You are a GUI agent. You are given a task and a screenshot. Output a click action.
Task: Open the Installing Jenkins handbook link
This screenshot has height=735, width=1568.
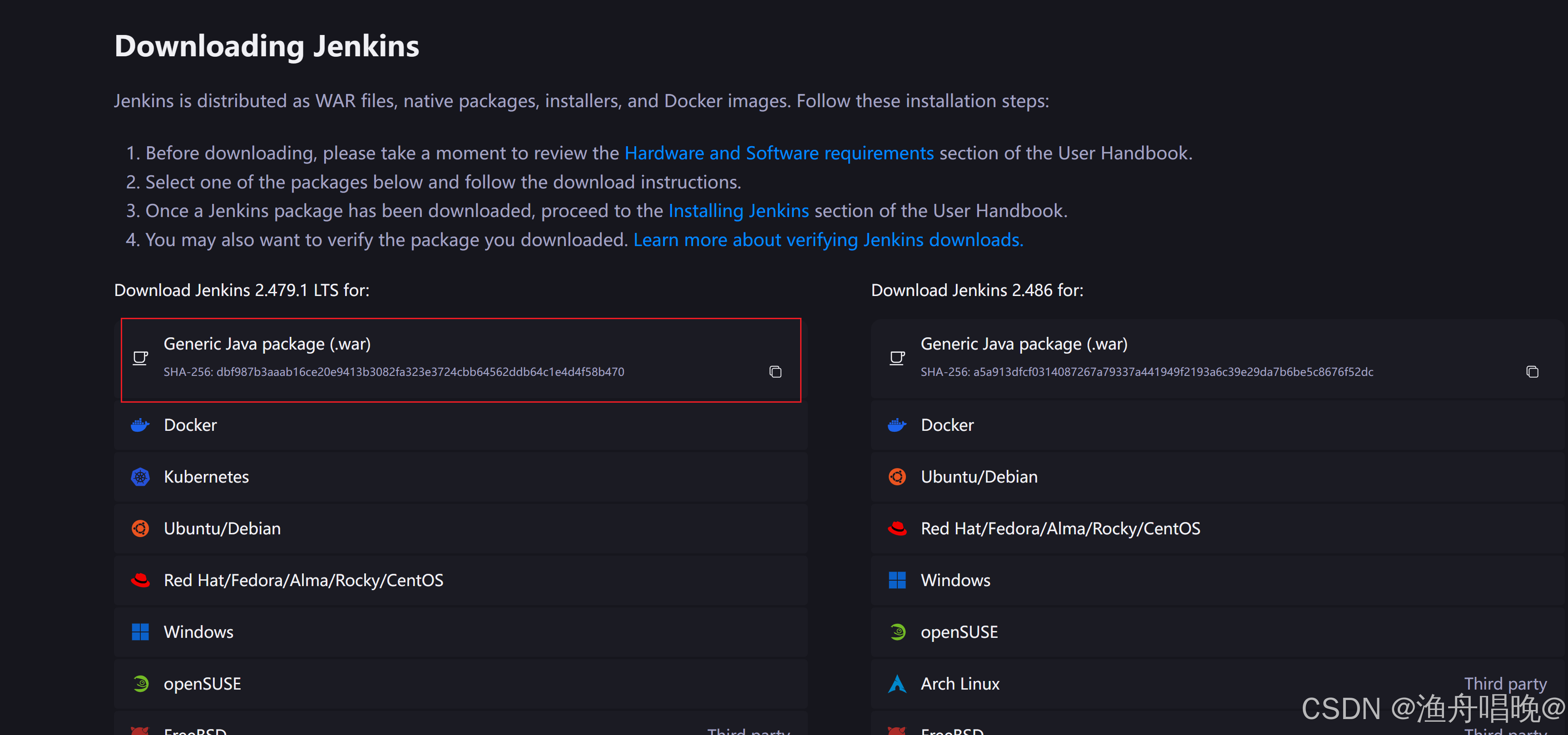[738, 211]
